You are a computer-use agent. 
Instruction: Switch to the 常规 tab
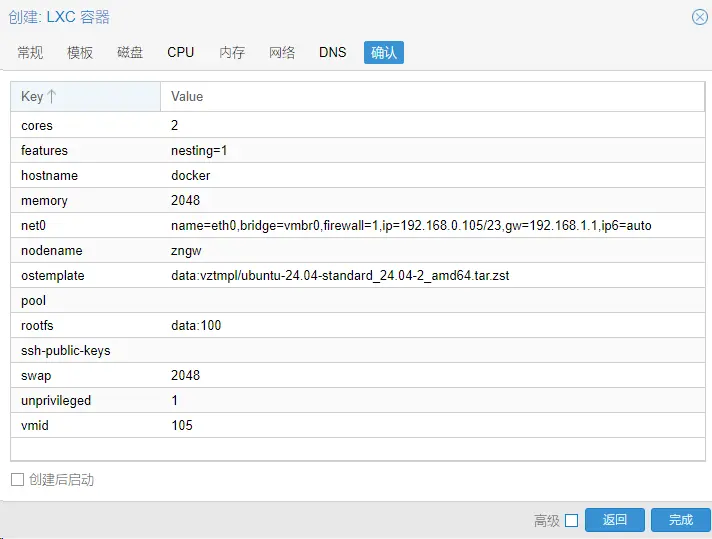(x=30, y=52)
